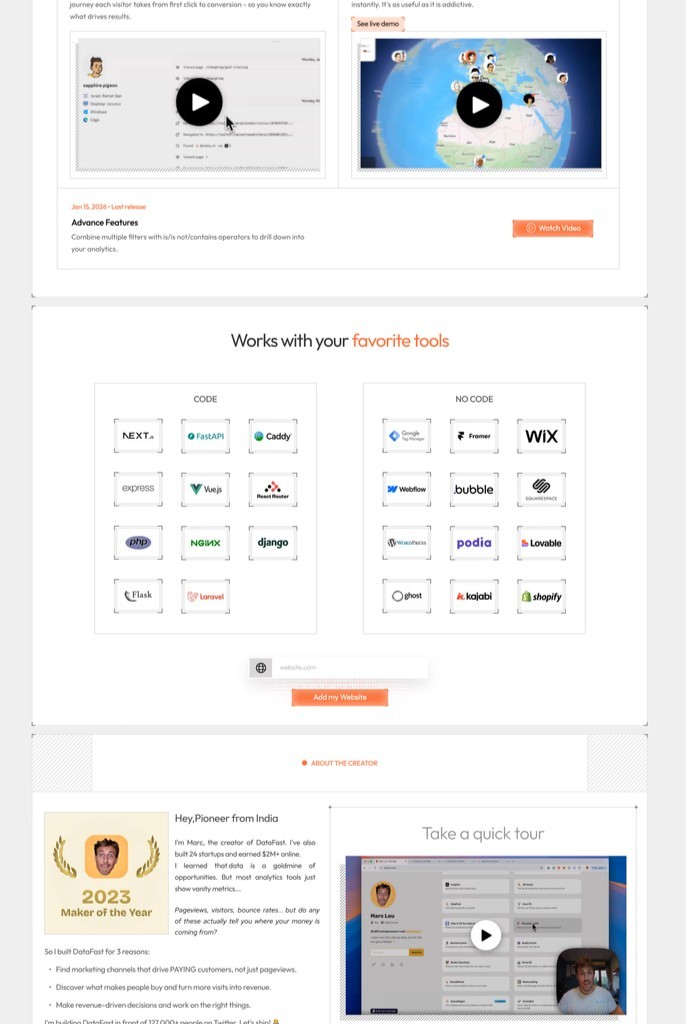Open the See live demo link
The width and height of the screenshot is (686, 1024).
click(378, 24)
